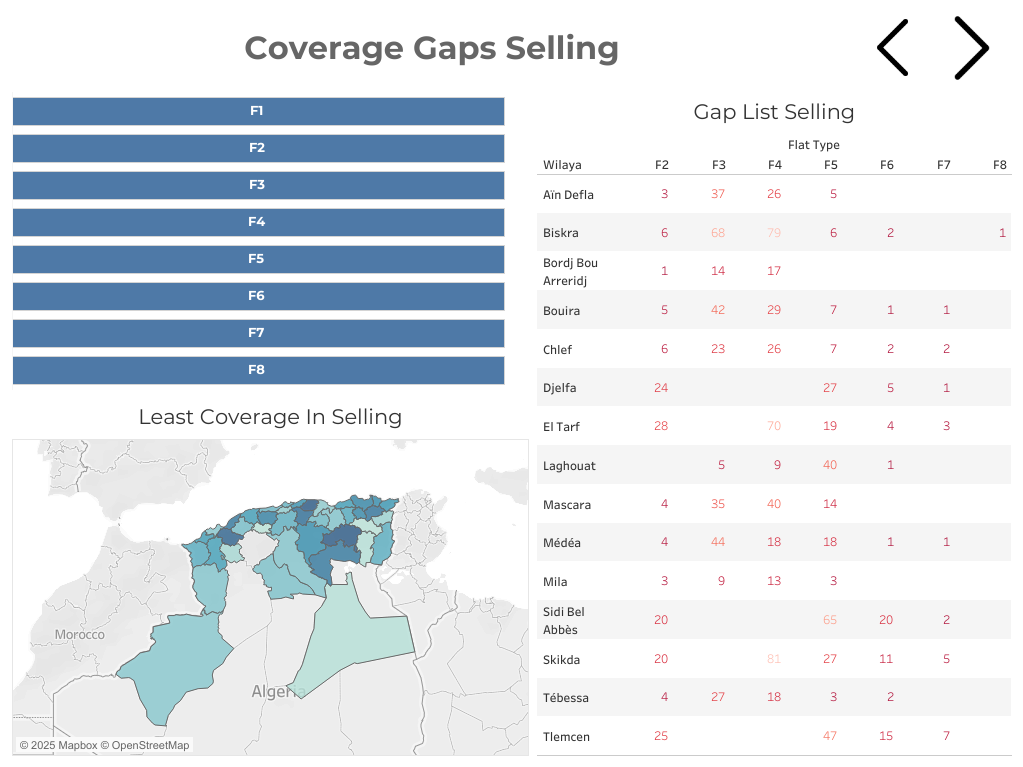This screenshot has height=767, width=1023.
Task: Select the F8 flat type bar
Action: tap(258, 370)
